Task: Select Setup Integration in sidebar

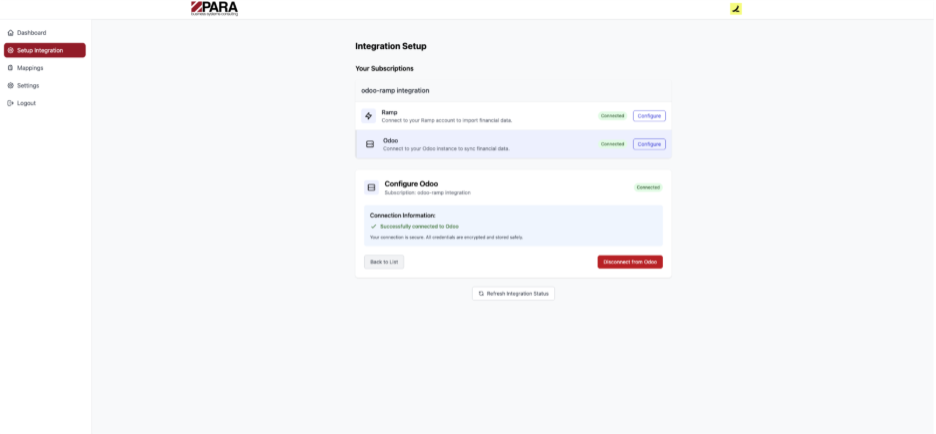Action: coord(45,50)
